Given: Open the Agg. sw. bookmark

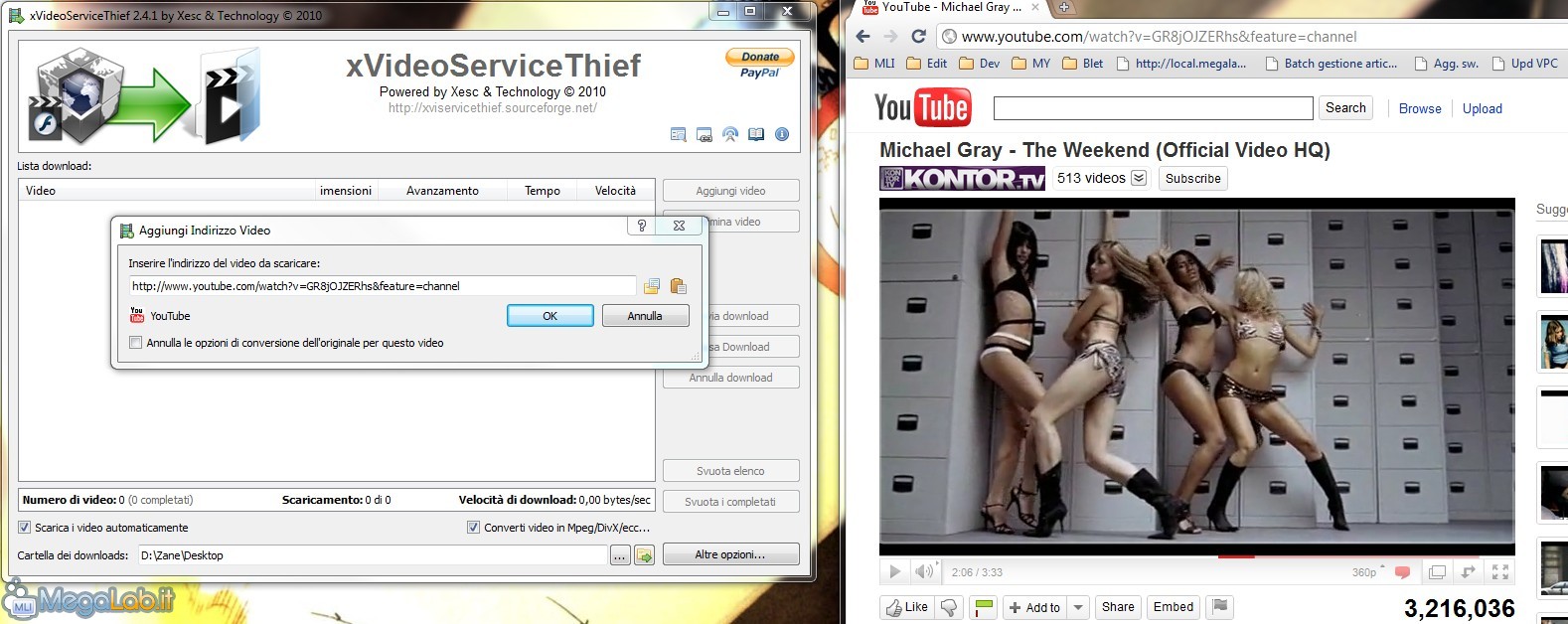Looking at the screenshot, I should click(1447, 64).
